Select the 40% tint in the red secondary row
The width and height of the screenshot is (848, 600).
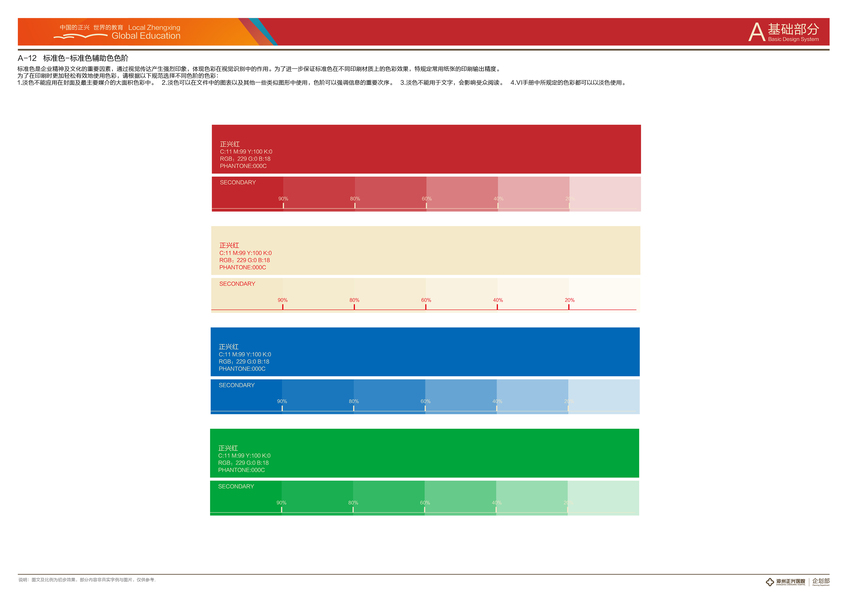(x=534, y=194)
